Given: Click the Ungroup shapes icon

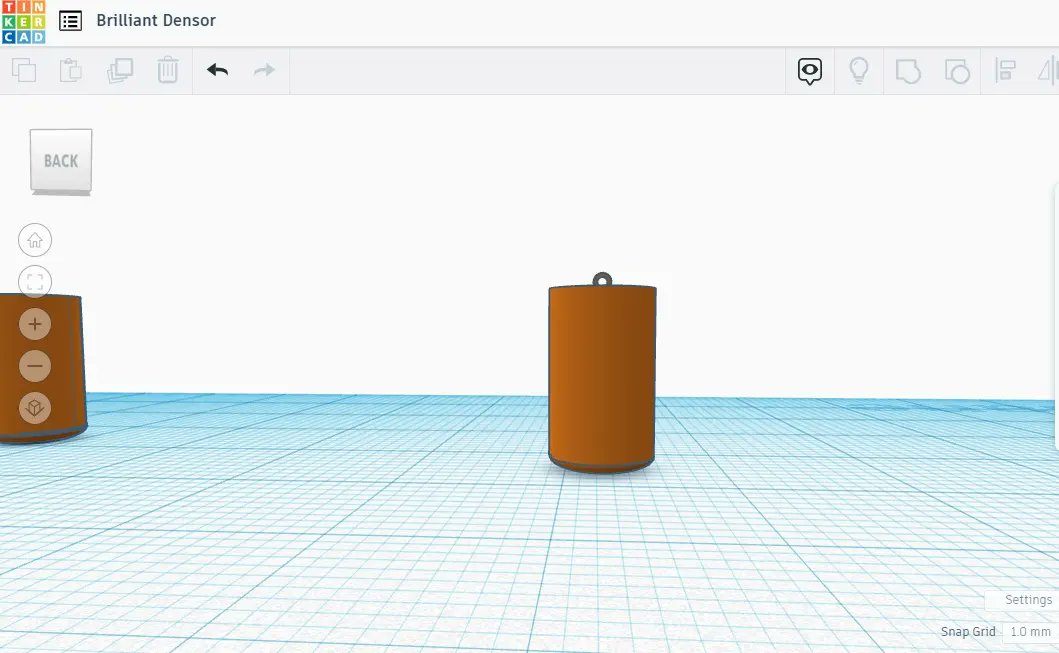Looking at the screenshot, I should 957,71.
